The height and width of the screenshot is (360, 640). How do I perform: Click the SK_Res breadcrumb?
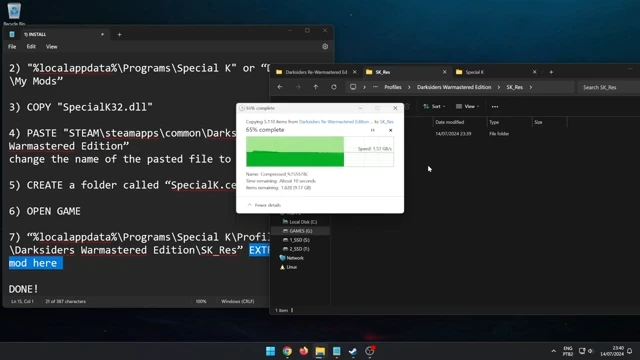[515, 87]
